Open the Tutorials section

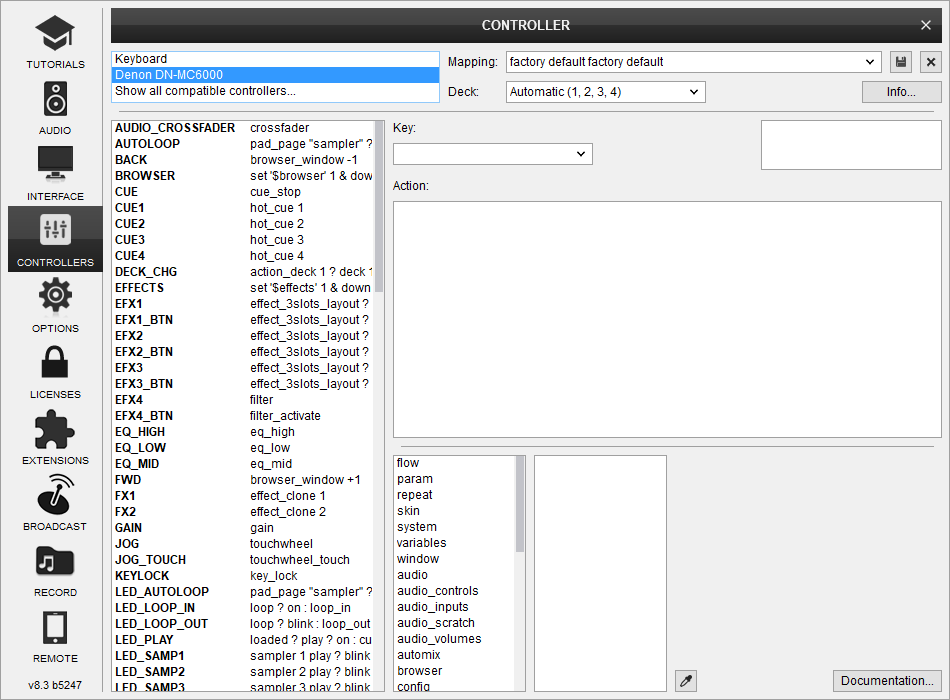(x=55, y=43)
